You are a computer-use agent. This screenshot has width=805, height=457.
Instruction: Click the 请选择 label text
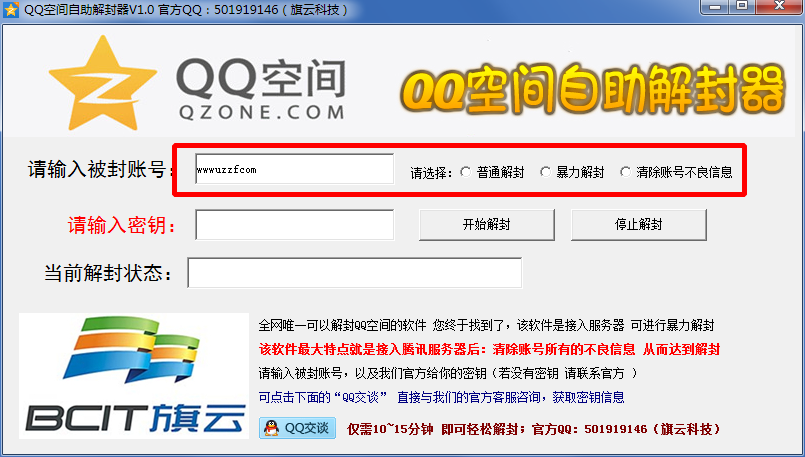(x=431, y=173)
